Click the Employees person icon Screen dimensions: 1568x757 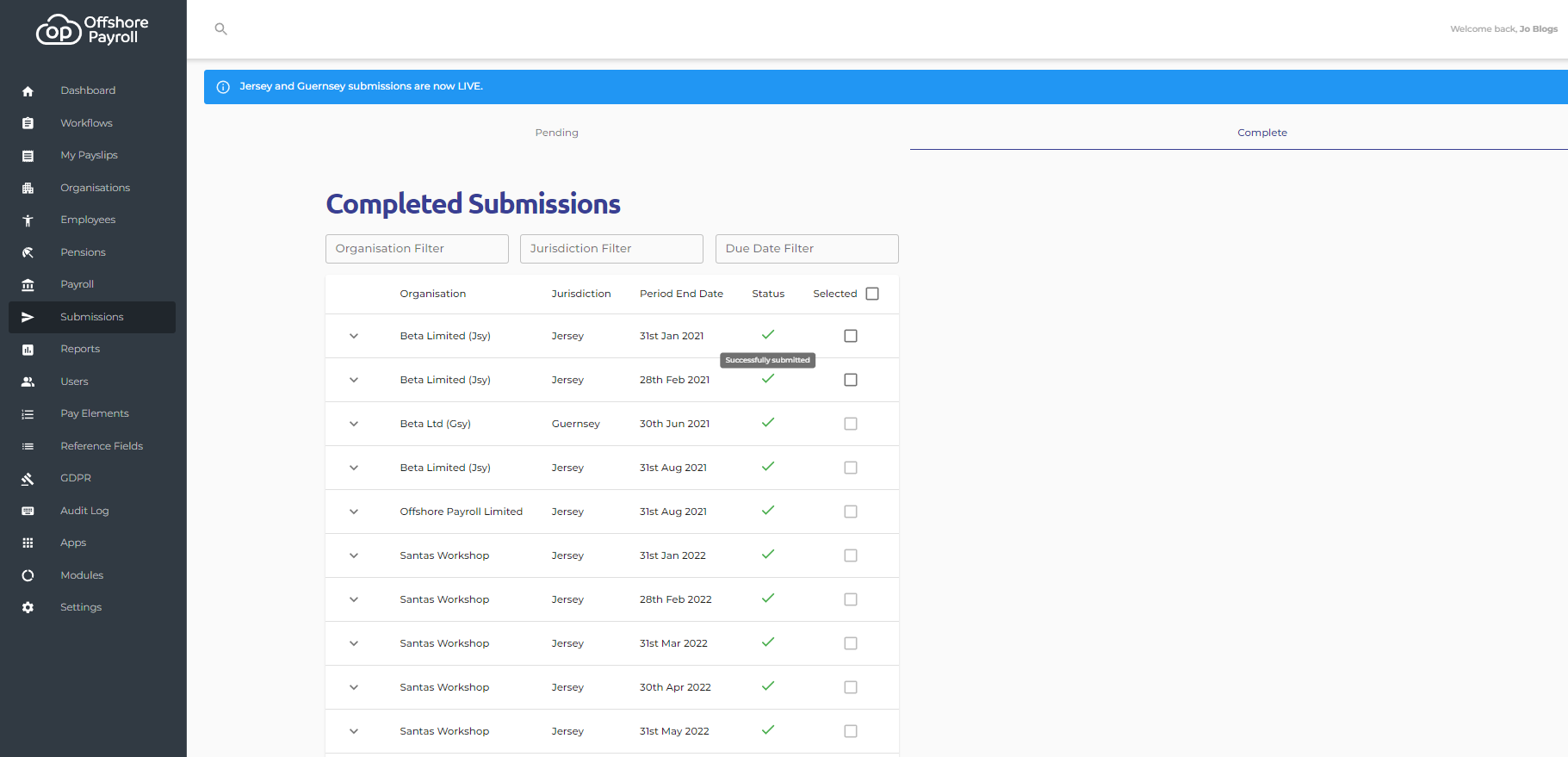pos(28,220)
